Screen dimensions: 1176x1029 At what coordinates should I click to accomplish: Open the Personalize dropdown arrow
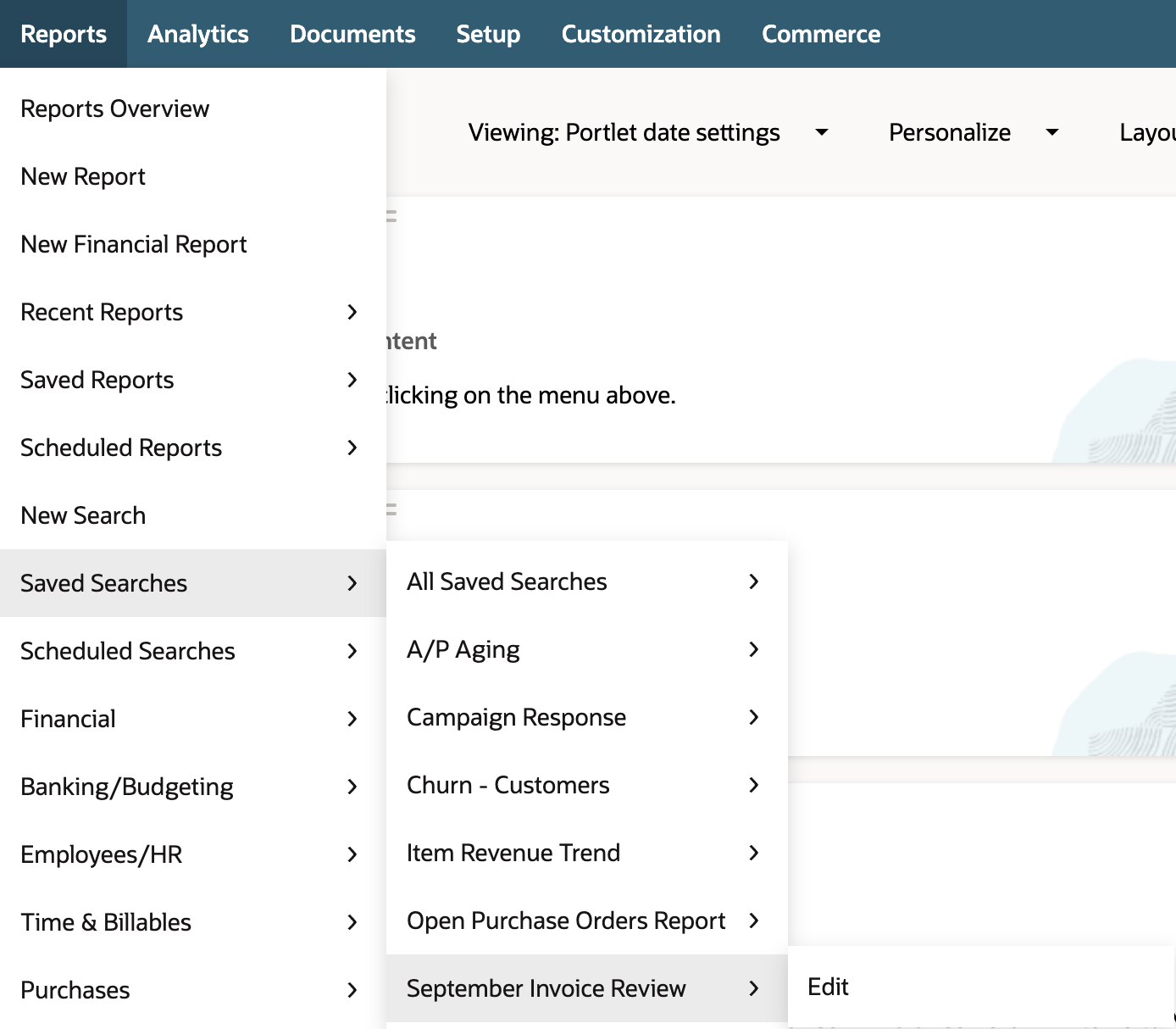click(1052, 132)
